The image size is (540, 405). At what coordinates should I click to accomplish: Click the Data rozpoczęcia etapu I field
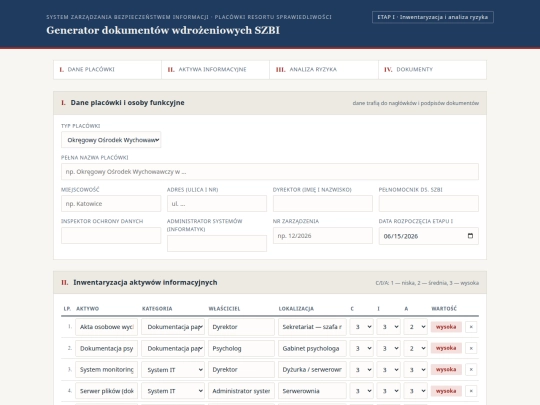tap(429, 236)
